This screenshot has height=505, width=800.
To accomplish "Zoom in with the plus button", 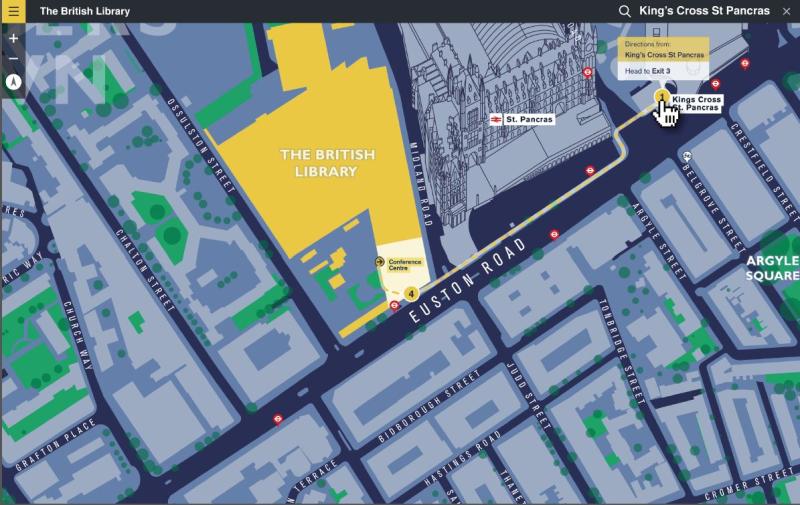I will pos(14,38).
